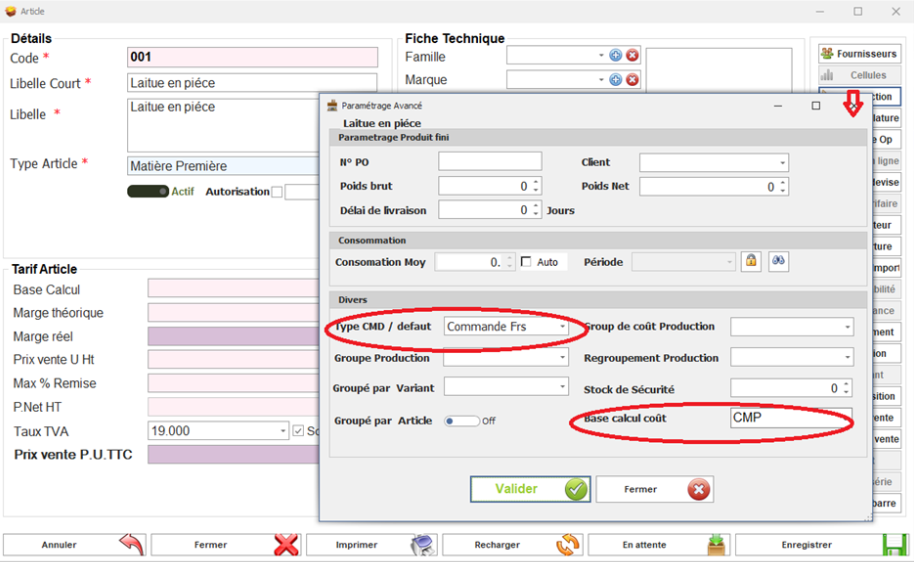The height and width of the screenshot is (562, 914).
Task: Click the lock icon next to Période
Action: (x=751, y=261)
